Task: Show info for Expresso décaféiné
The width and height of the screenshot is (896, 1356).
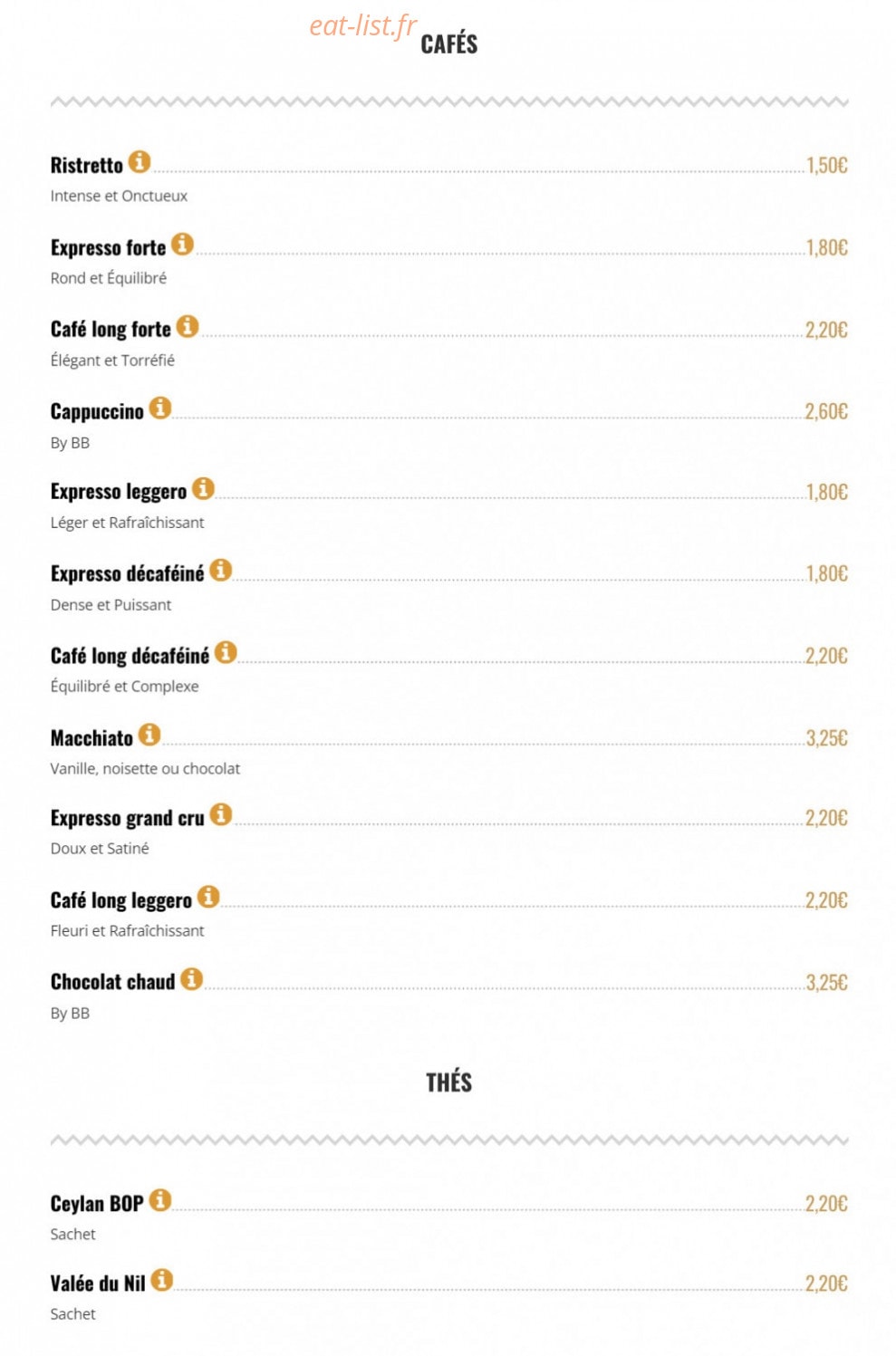Action: tap(221, 570)
